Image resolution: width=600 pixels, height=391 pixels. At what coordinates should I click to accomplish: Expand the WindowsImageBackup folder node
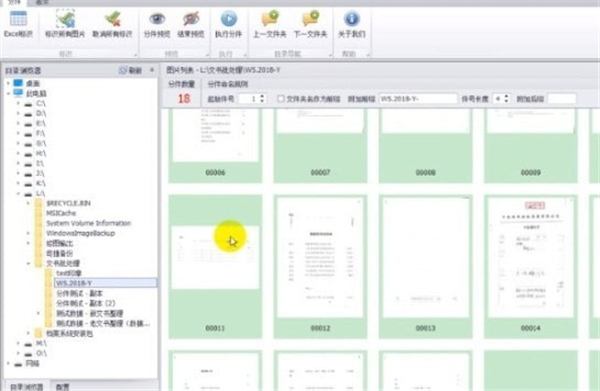click(x=28, y=233)
